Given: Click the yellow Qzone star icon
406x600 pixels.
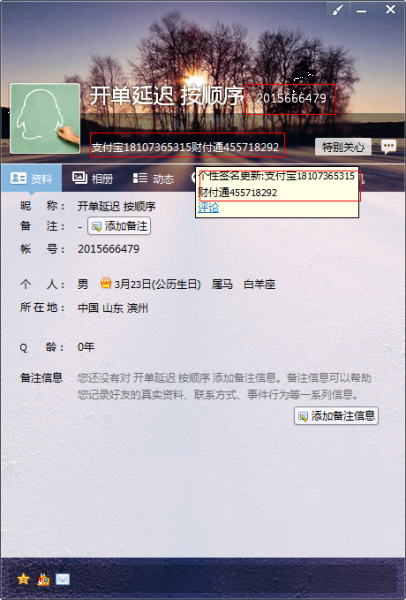Looking at the screenshot, I should 23,579.
